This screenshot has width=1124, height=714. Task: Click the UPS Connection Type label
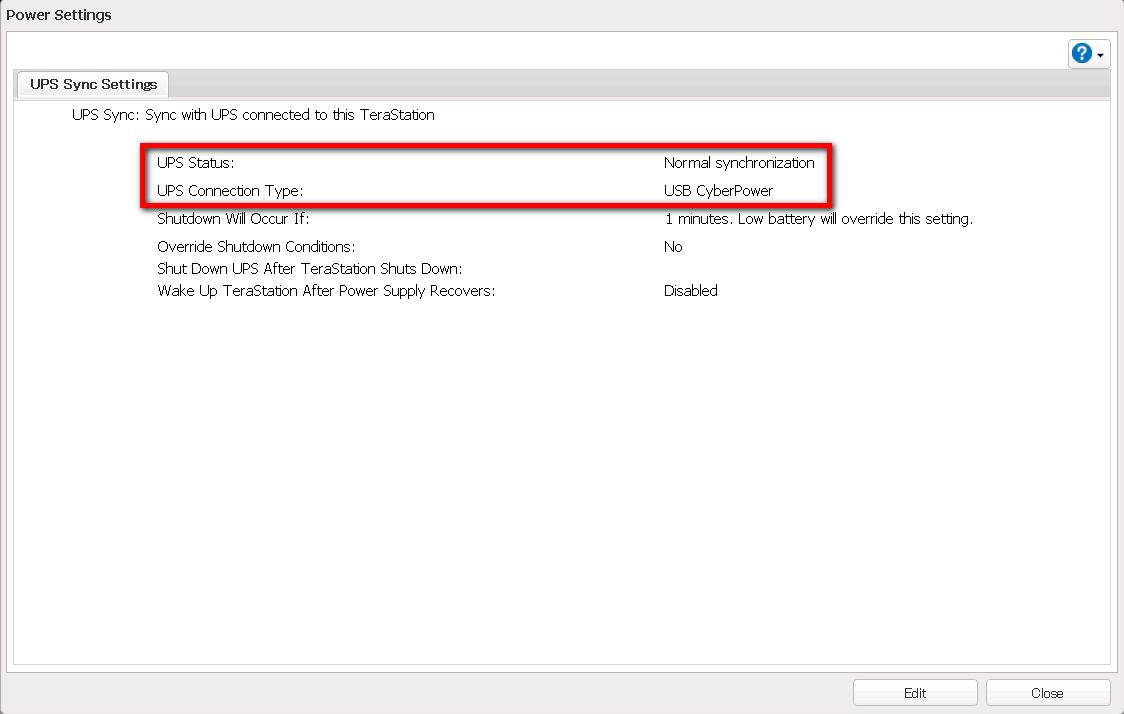229,190
